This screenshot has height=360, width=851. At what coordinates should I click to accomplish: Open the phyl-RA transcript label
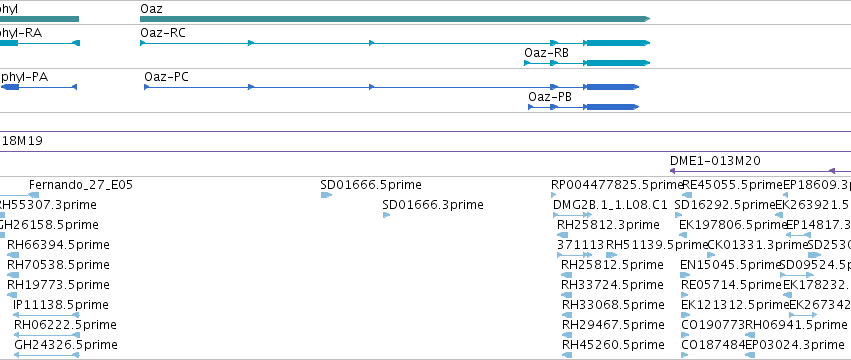point(21,33)
